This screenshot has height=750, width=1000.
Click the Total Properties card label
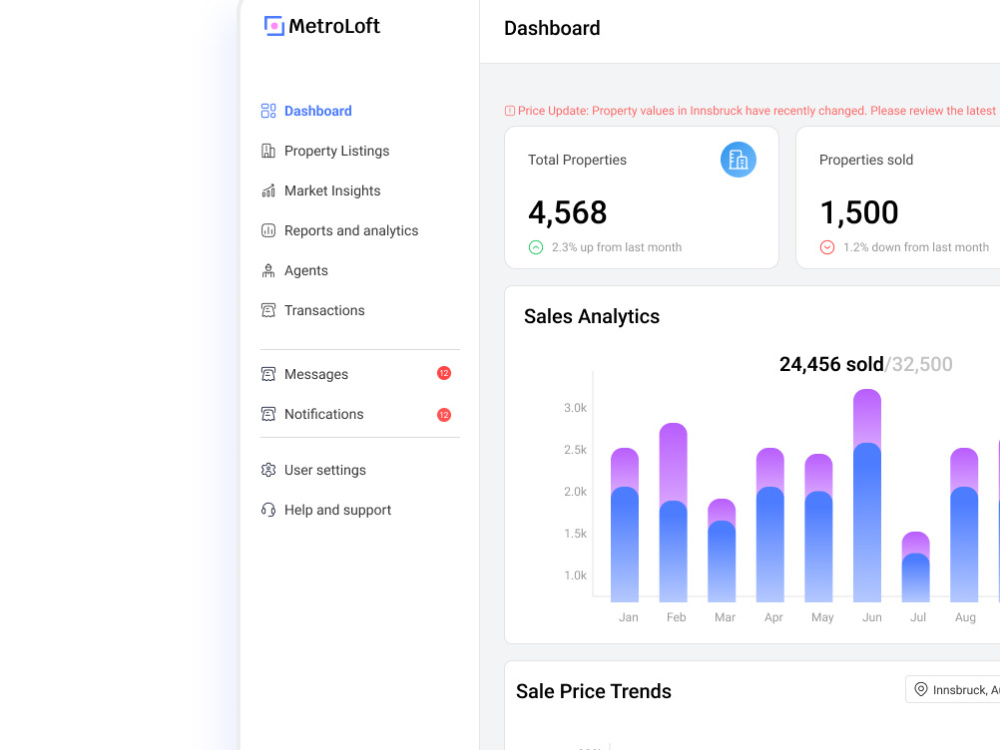tap(577, 160)
